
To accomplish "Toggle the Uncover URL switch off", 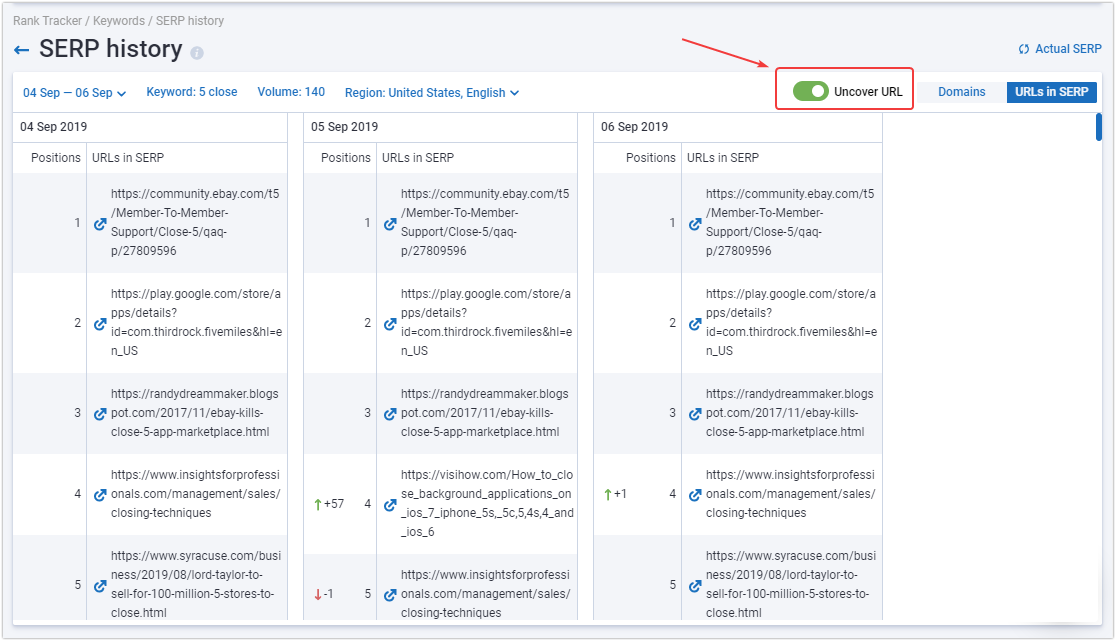I will point(811,91).
